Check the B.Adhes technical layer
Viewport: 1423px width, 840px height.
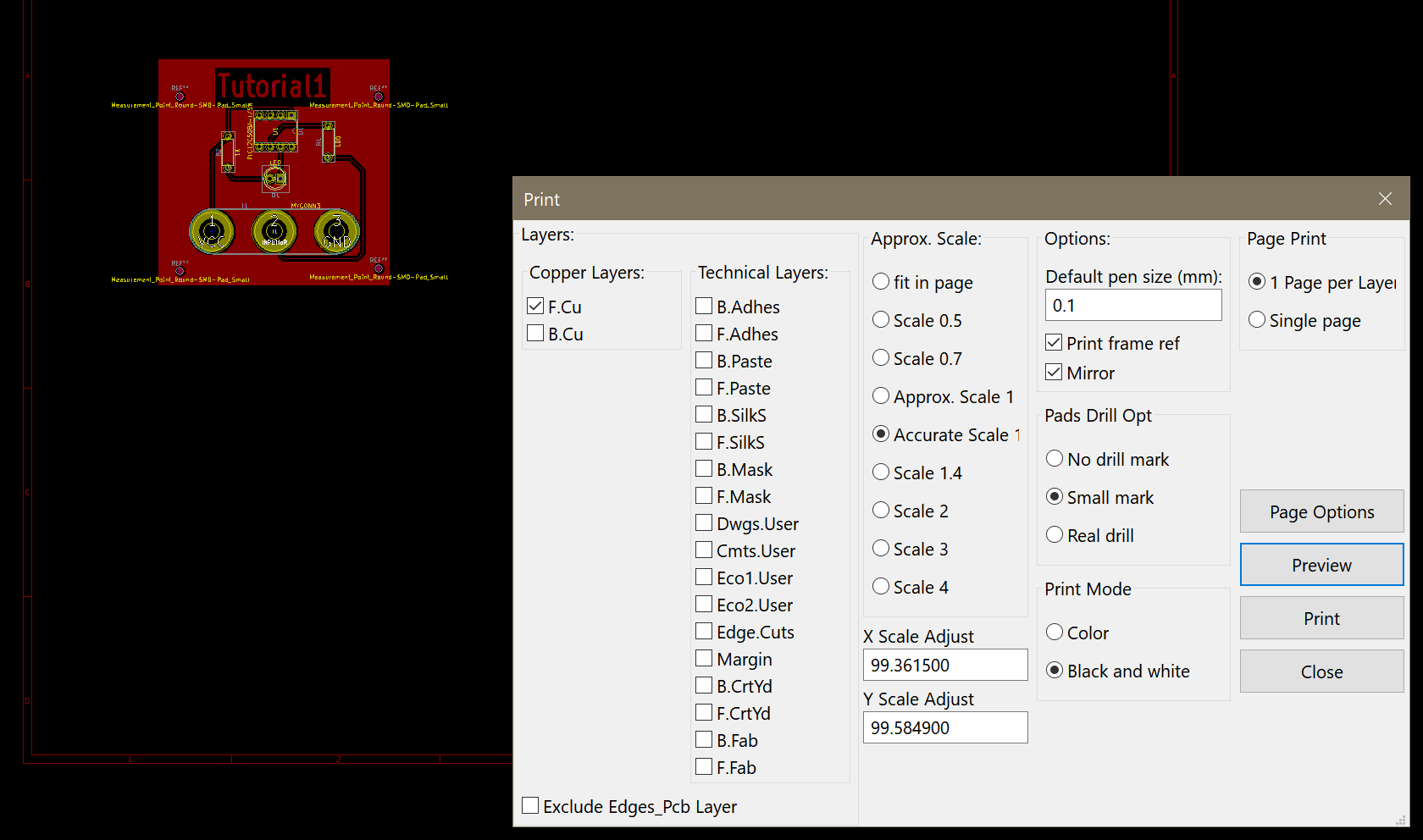tap(704, 307)
